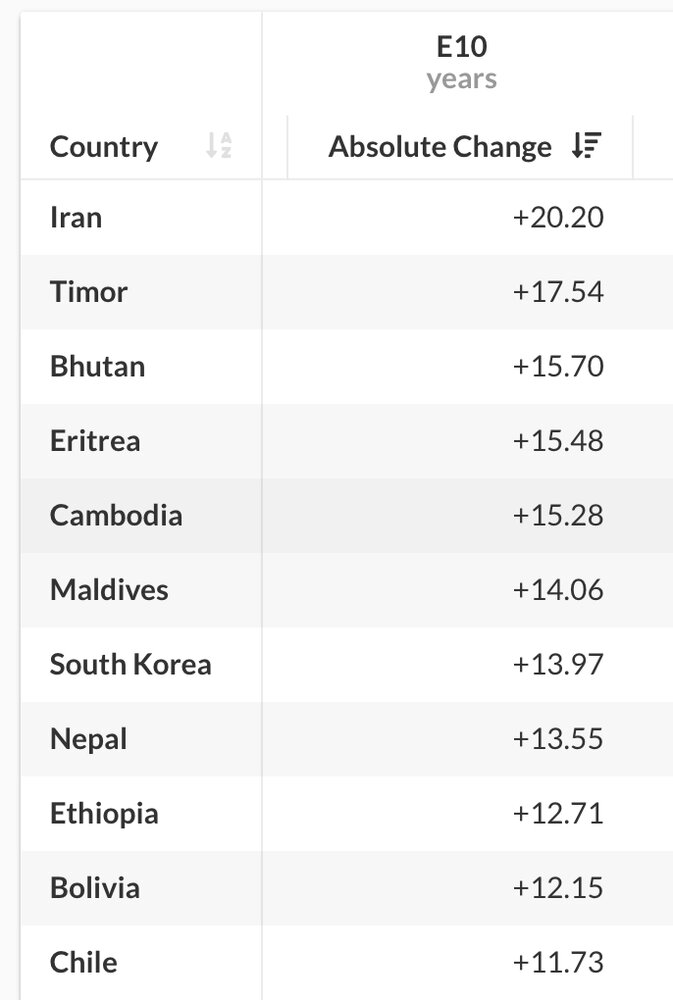Screen dimensions: 673x1000
Task: Click the descending sort icon beside Absolute Change
Action: tap(586, 145)
